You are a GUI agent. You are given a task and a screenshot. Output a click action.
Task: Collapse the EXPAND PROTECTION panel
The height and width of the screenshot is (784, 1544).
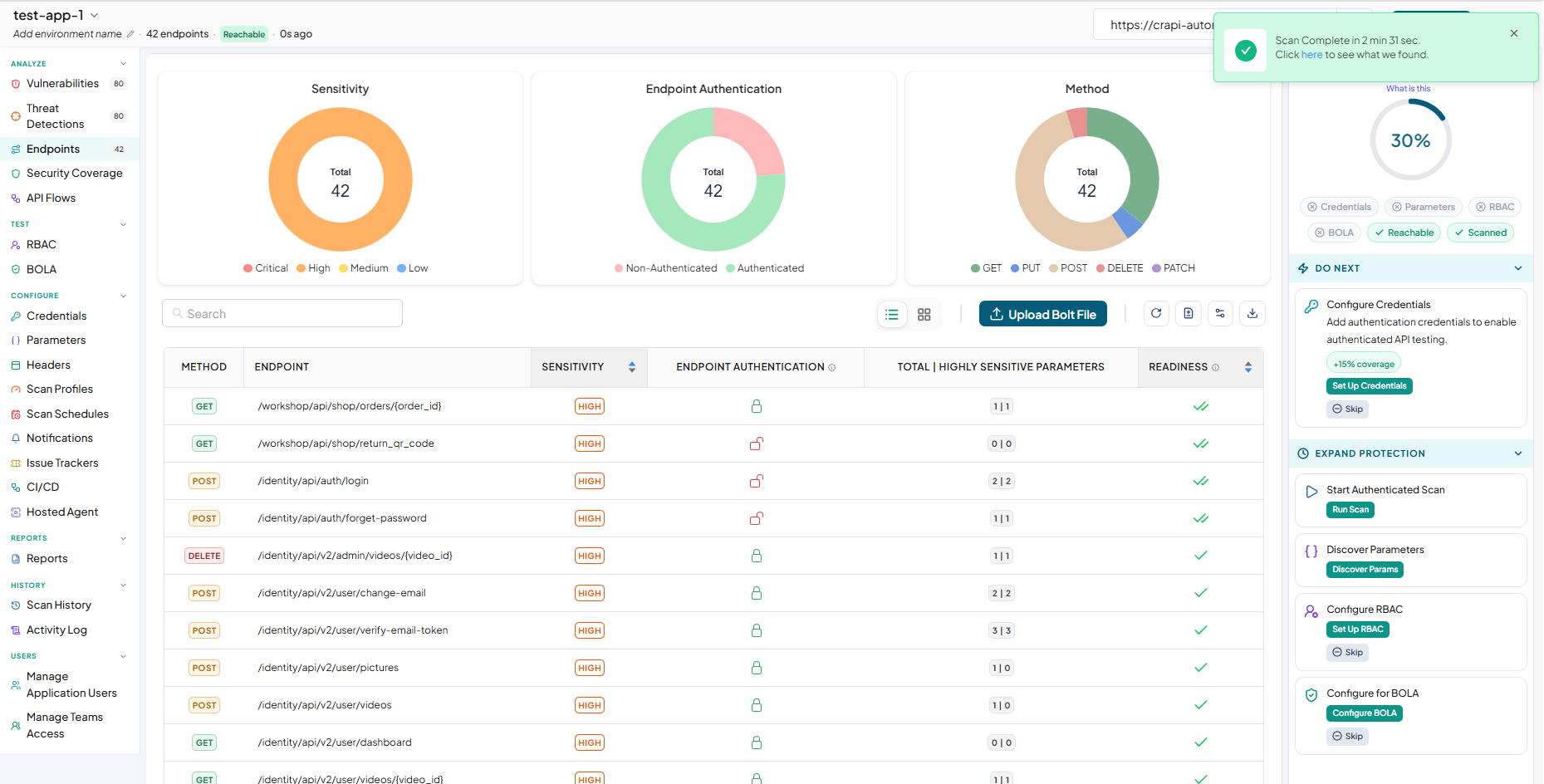[x=1518, y=453]
